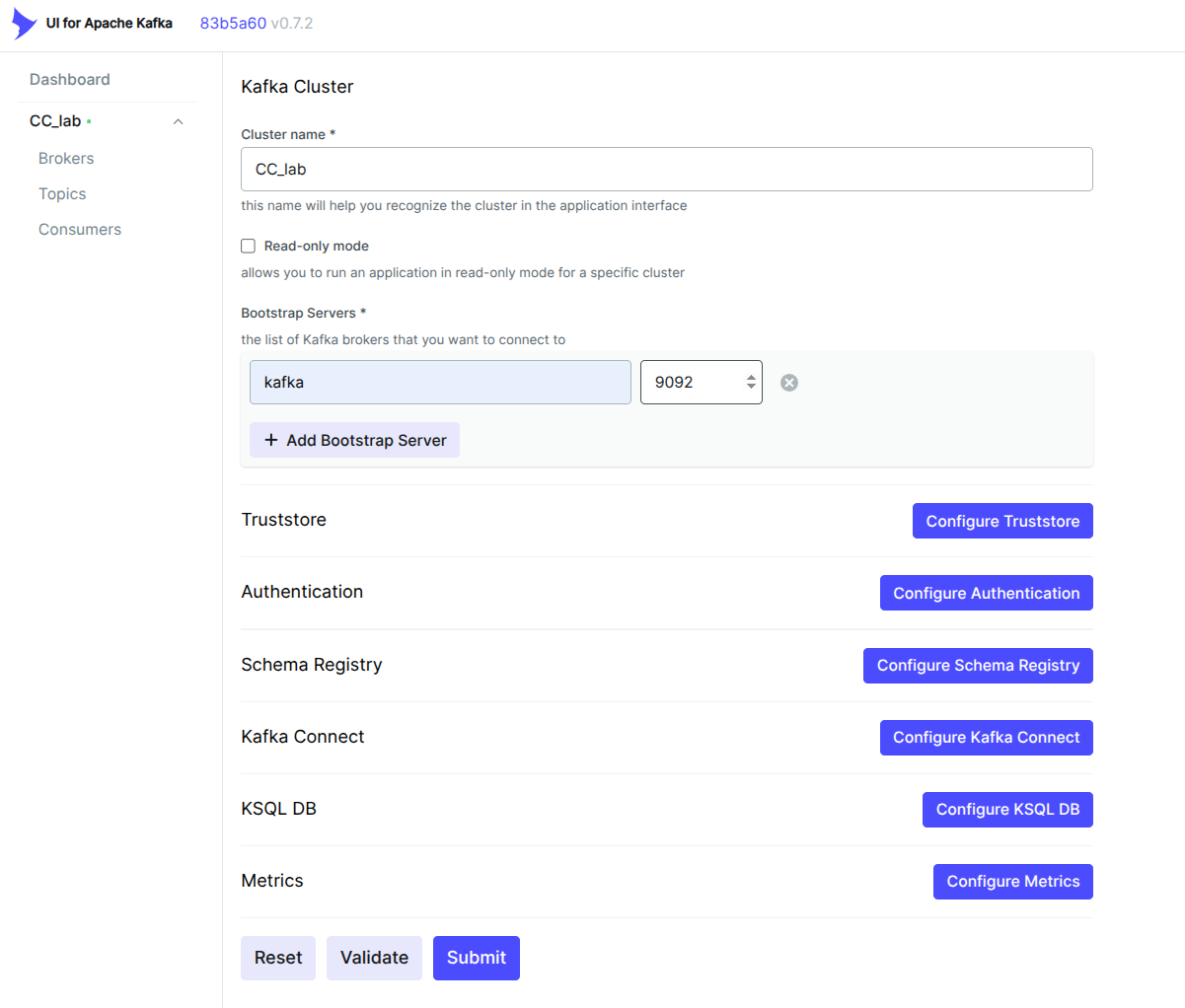Increase the port number with the stepper arrow
The height and width of the screenshot is (1008, 1185).
tap(751, 377)
